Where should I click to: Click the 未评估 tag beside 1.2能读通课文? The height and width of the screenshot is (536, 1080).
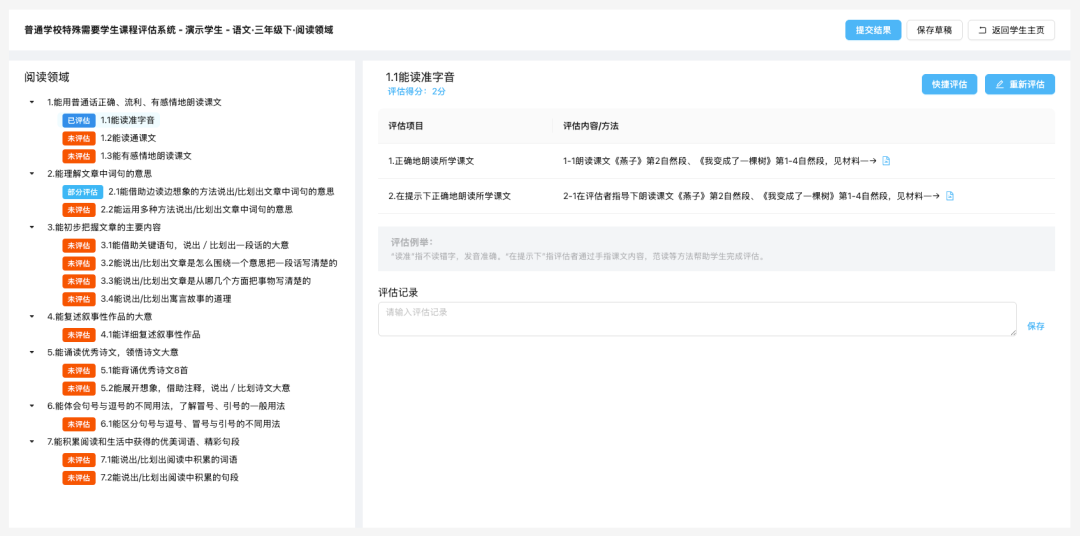(x=79, y=138)
